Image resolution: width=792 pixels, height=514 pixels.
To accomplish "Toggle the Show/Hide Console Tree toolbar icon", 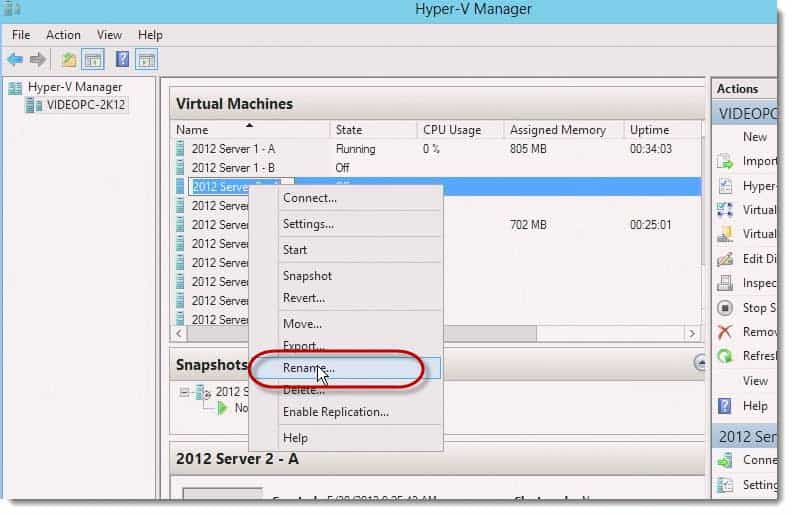I will click(93, 60).
